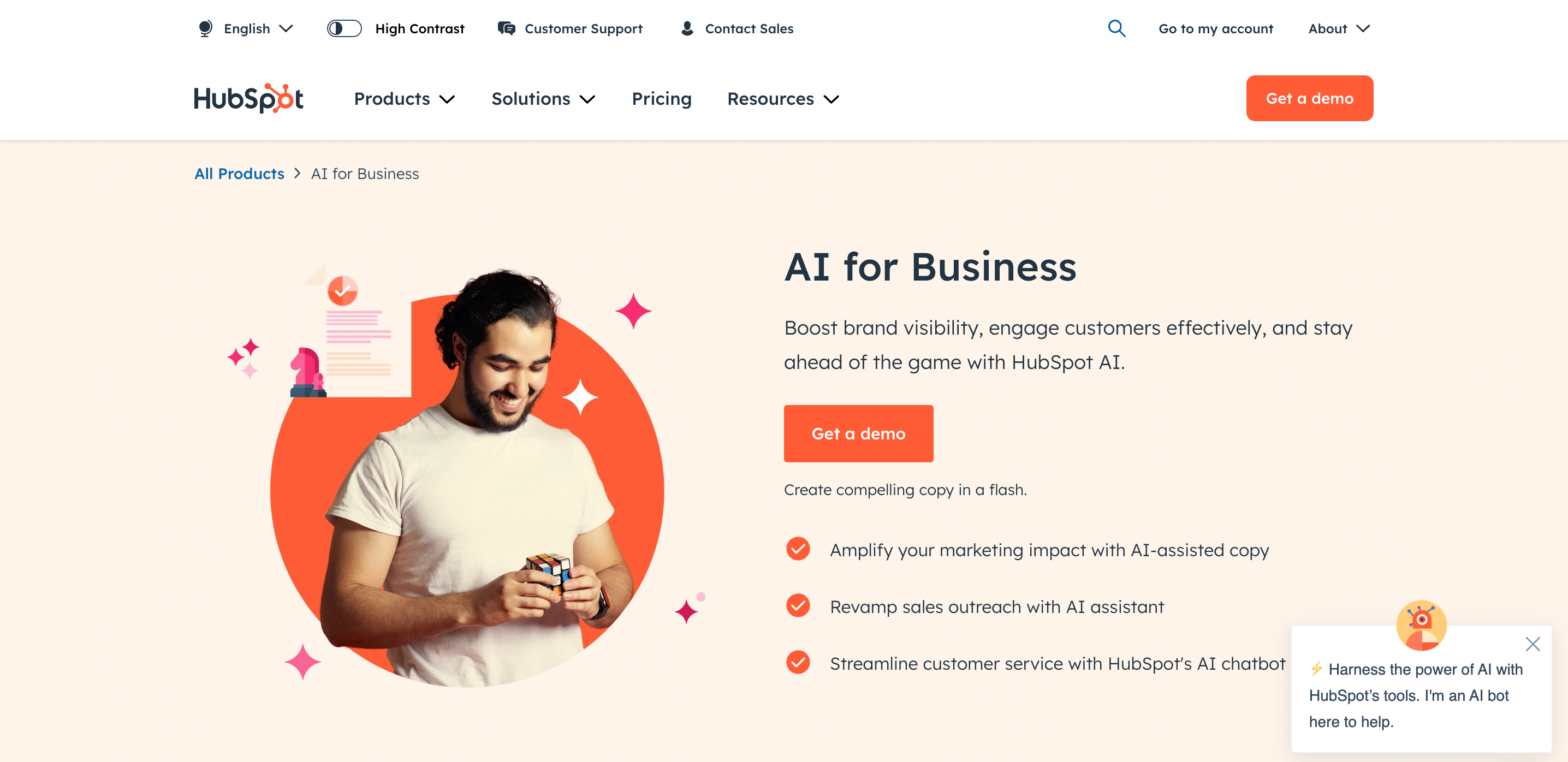The width and height of the screenshot is (1568, 762).
Task: Click the language globe icon
Action: (205, 28)
